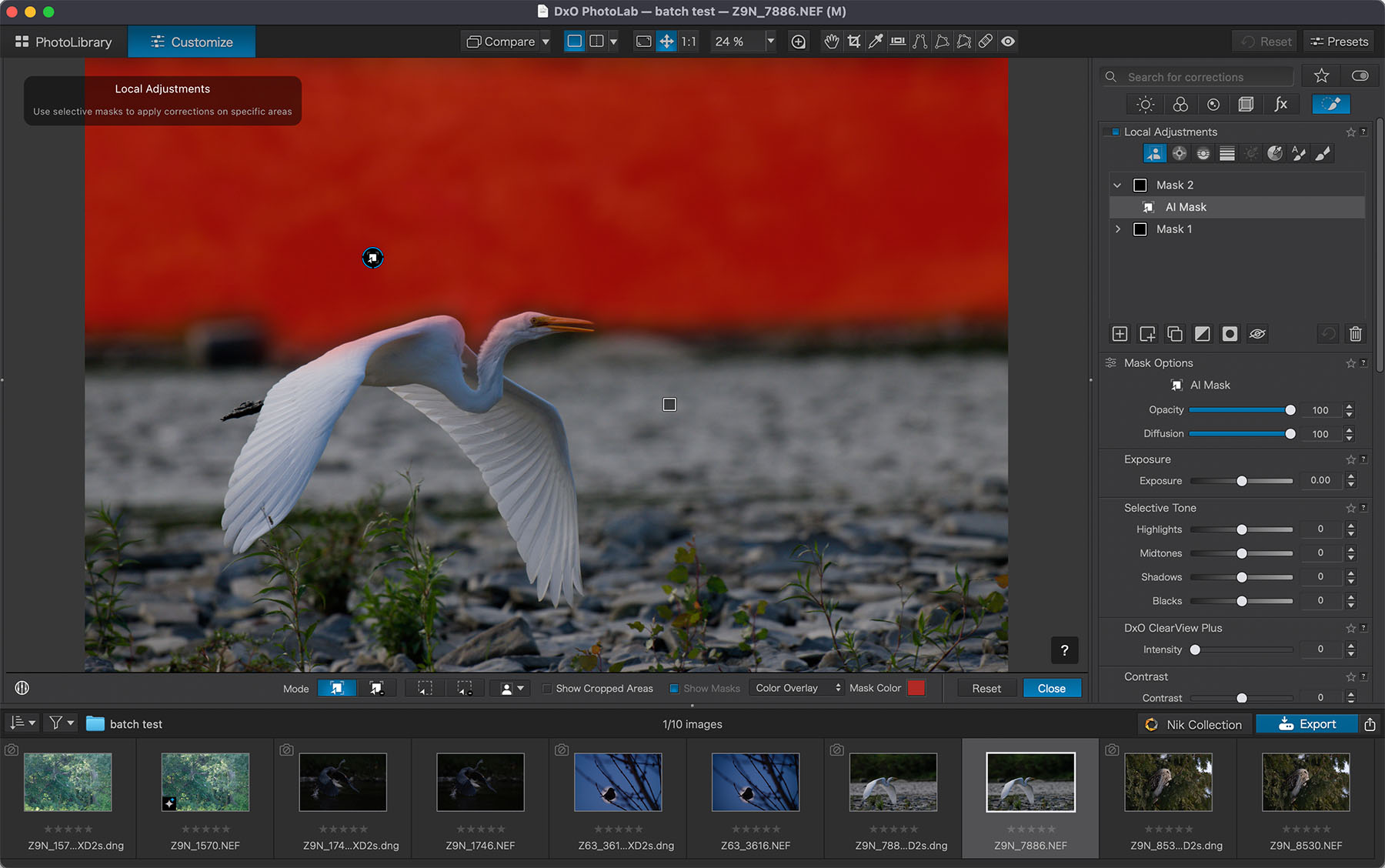Screen dimensions: 1385x868
Task: Open the Repair bandage tool
Action: pyautogui.click(x=986, y=42)
